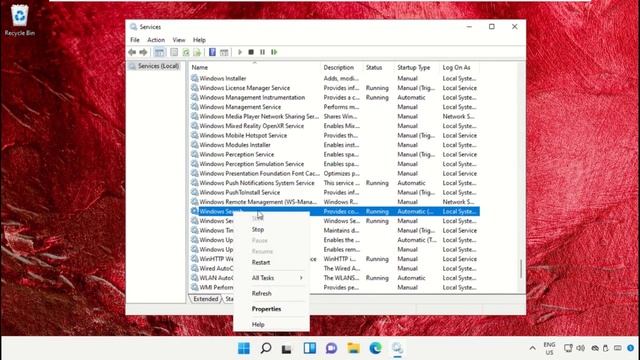Open File Explorer from the taskbar
Viewport: 640px width, 360px height.
click(353, 348)
